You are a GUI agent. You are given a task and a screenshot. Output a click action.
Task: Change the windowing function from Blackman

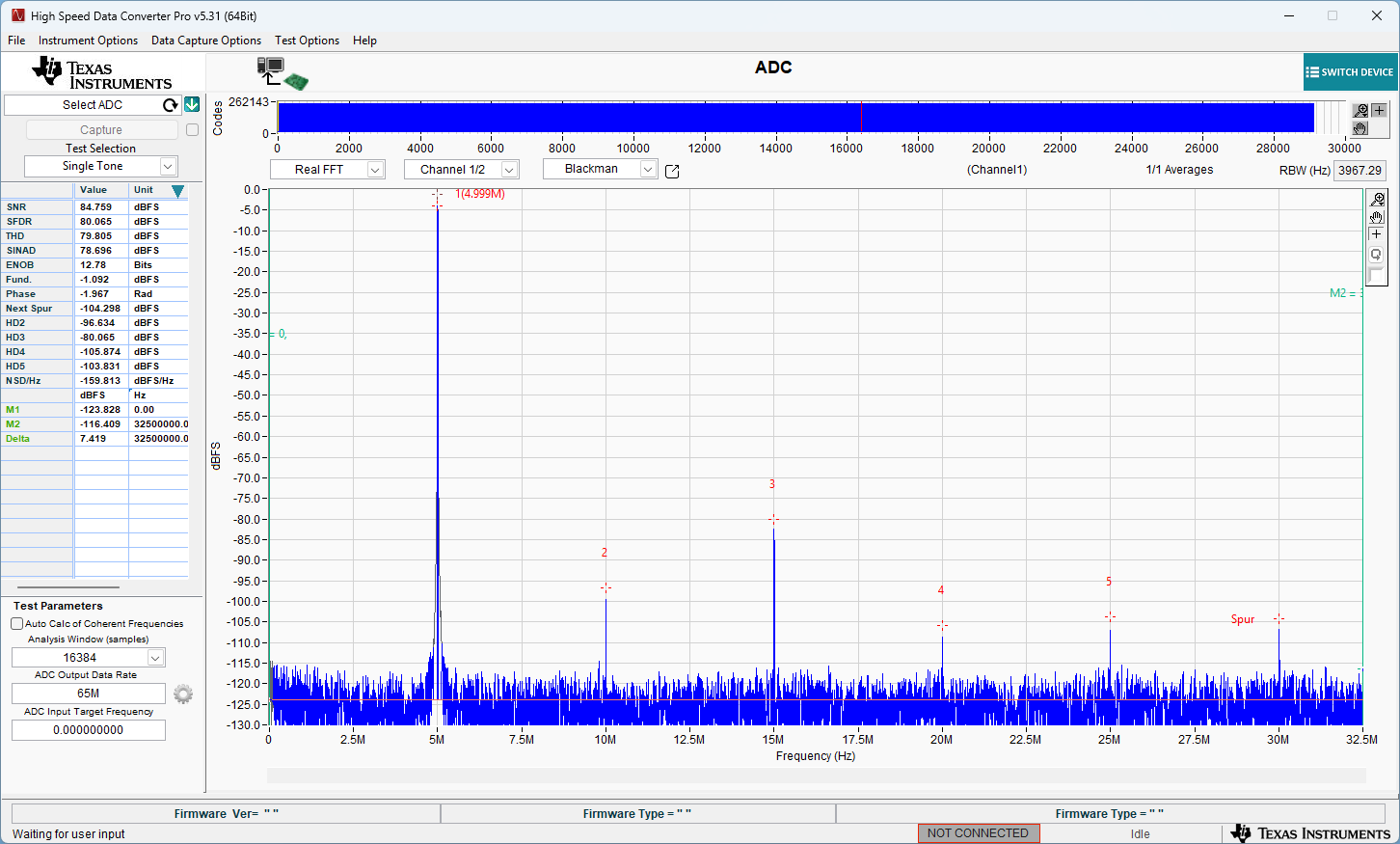pyautogui.click(x=600, y=169)
